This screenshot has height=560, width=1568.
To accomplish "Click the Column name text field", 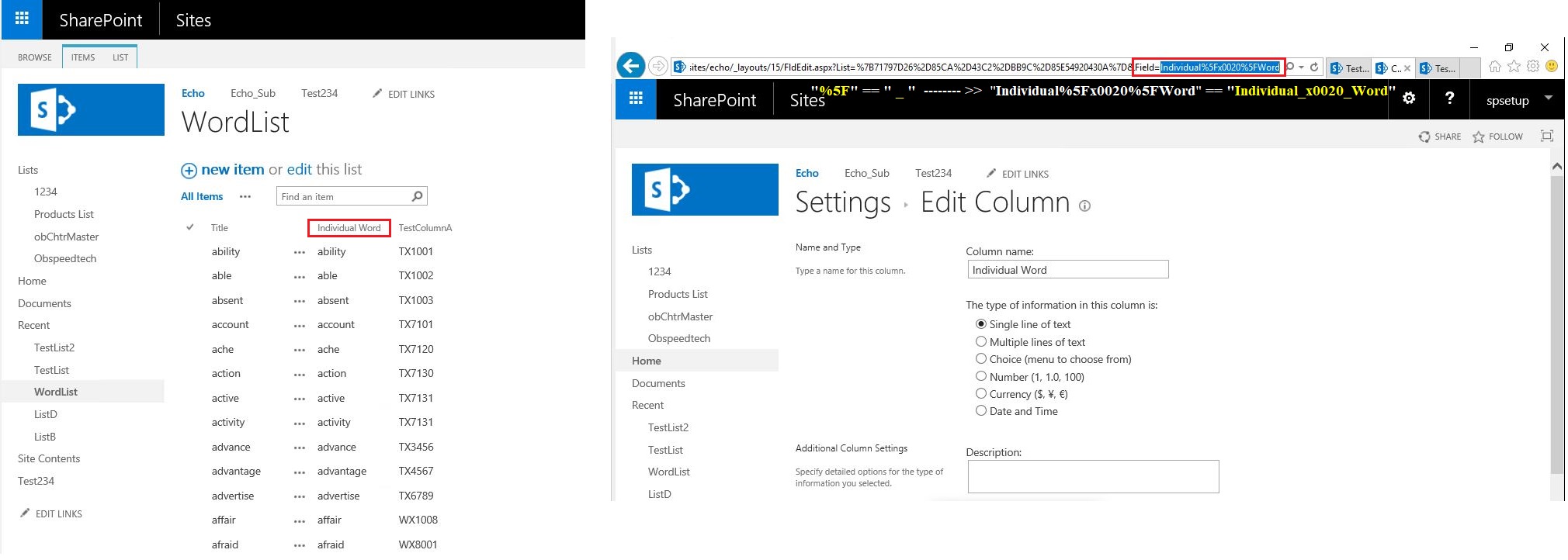I will point(1068,269).
